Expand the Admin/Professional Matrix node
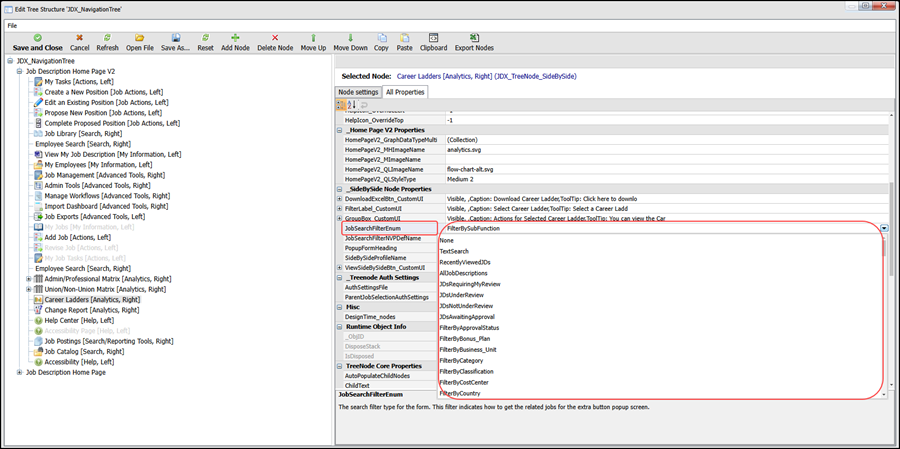This screenshot has height=449, width=900. (29, 279)
